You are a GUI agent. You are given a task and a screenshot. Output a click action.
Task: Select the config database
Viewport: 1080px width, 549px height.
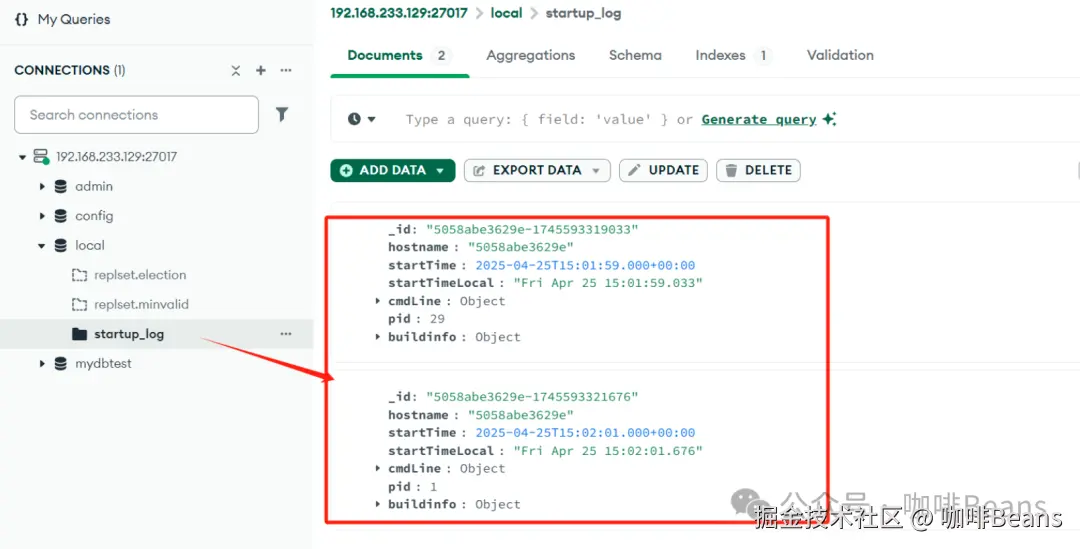pyautogui.click(x=94, y=216)
